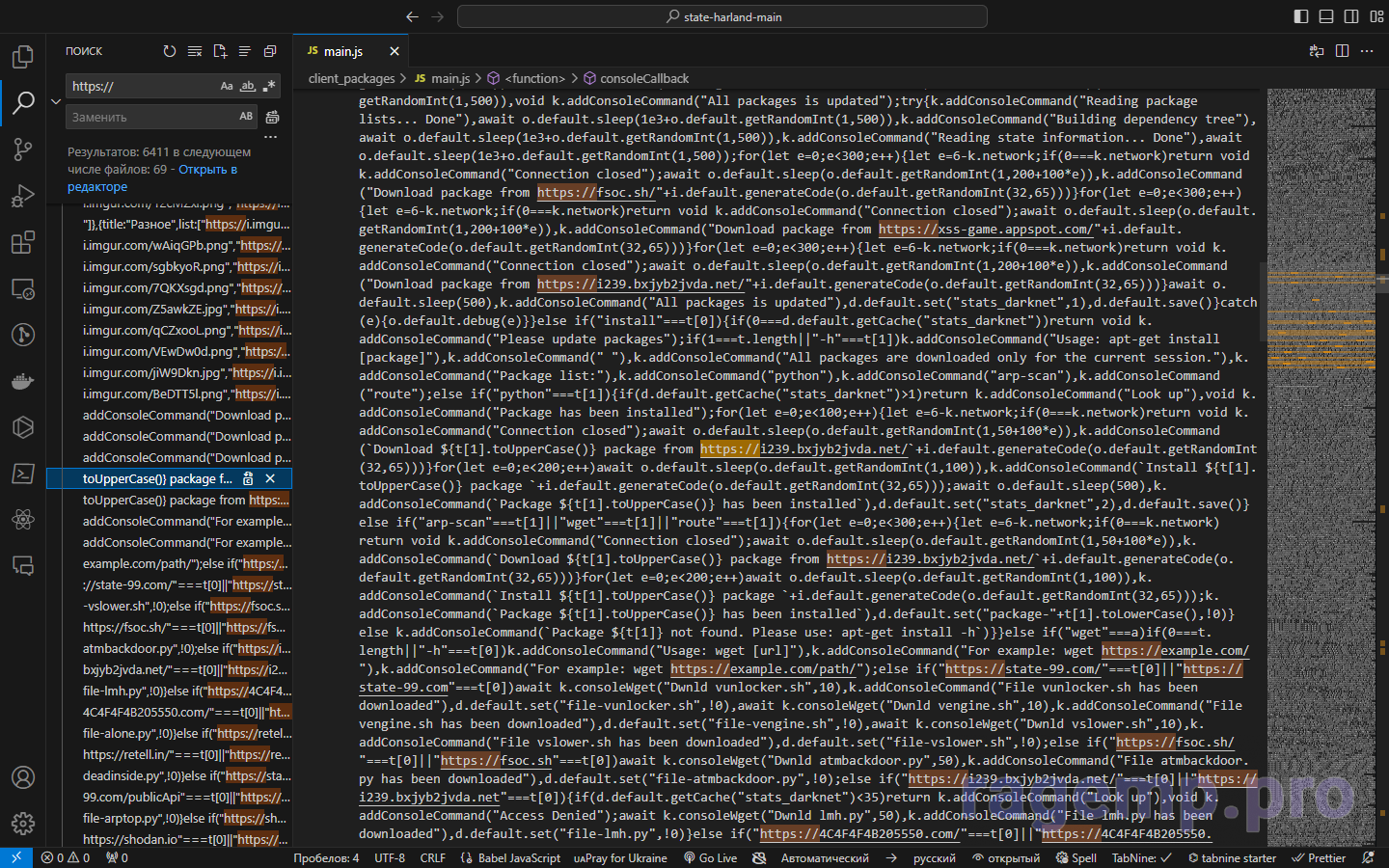The height and width of the screenshot is (868, 1389).
Task: Open the notifications bell
Action: click(1368, 857)
